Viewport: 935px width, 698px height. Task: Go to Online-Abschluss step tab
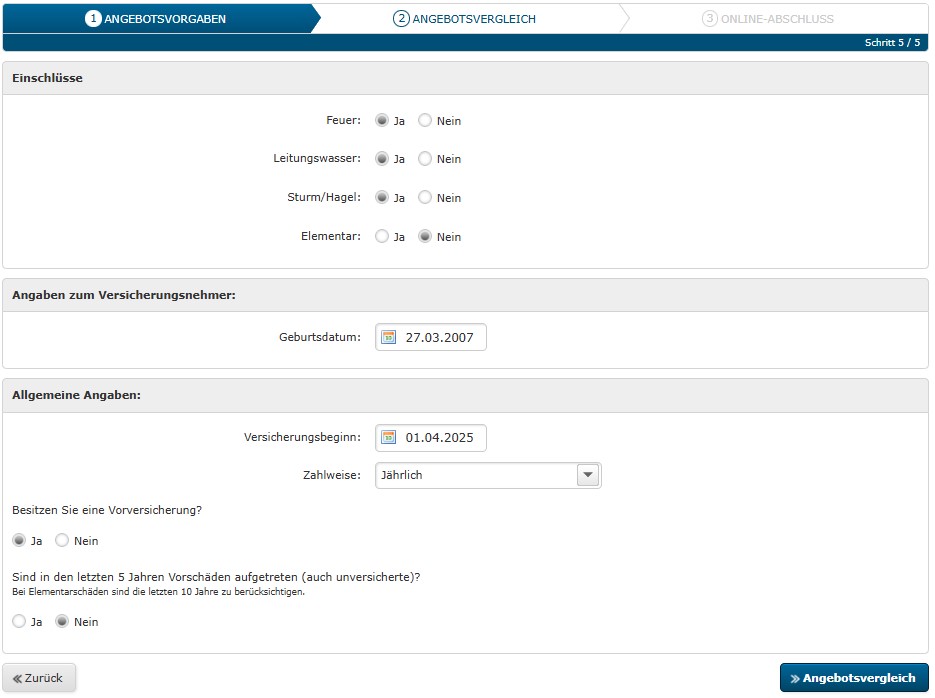(769, 18)
